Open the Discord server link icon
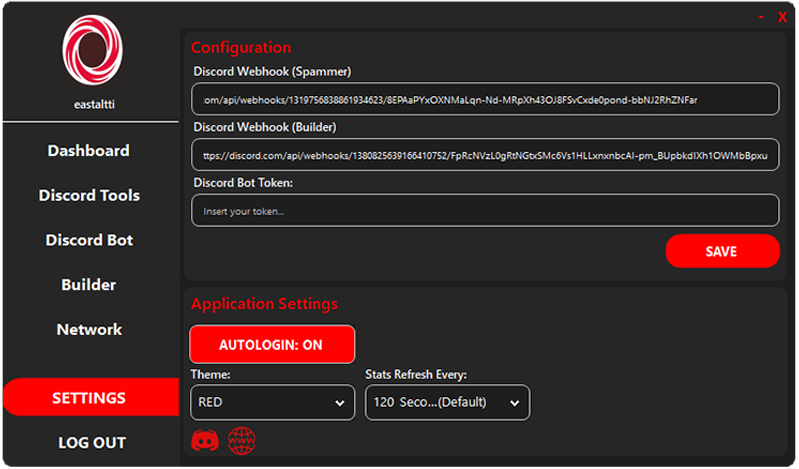Screen dimensions: 799x469 coord(205,441)
